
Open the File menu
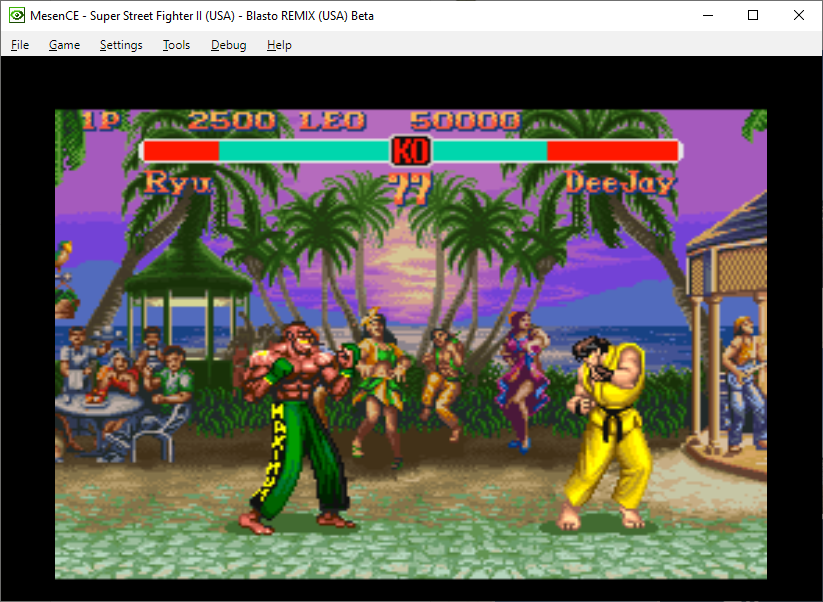point(20,45)
